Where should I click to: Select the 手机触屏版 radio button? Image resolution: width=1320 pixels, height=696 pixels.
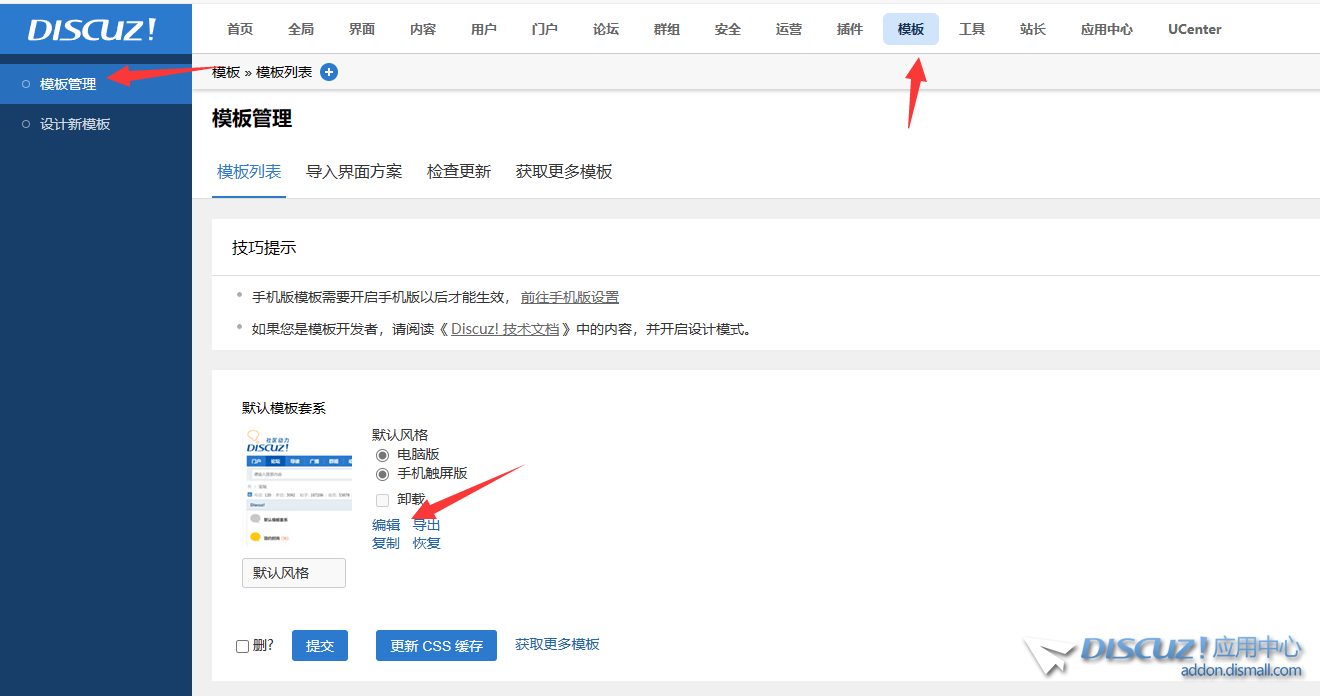click(382, 474)
